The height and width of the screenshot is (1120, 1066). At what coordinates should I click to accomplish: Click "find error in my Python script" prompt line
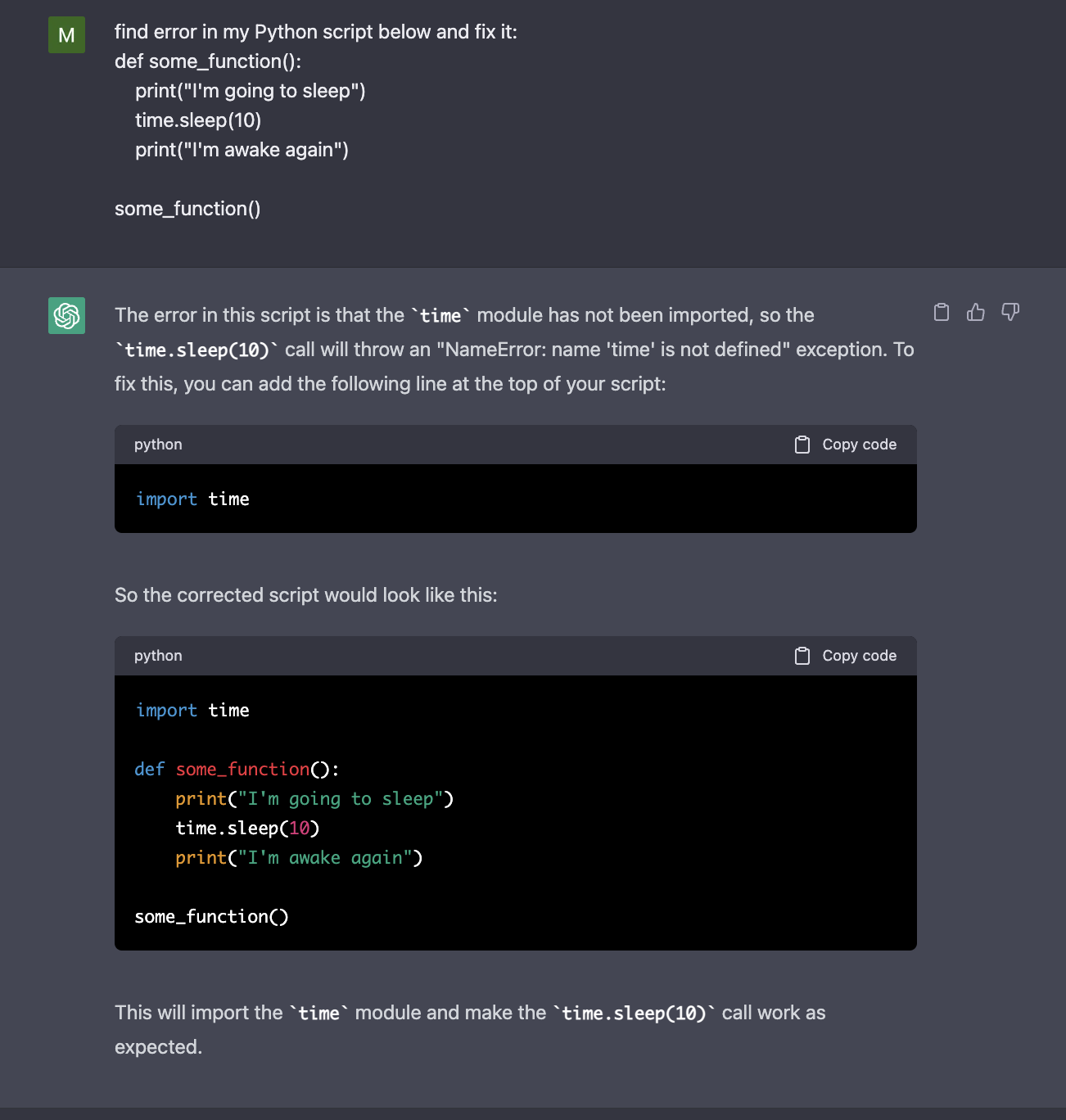[x=315, y=32]
